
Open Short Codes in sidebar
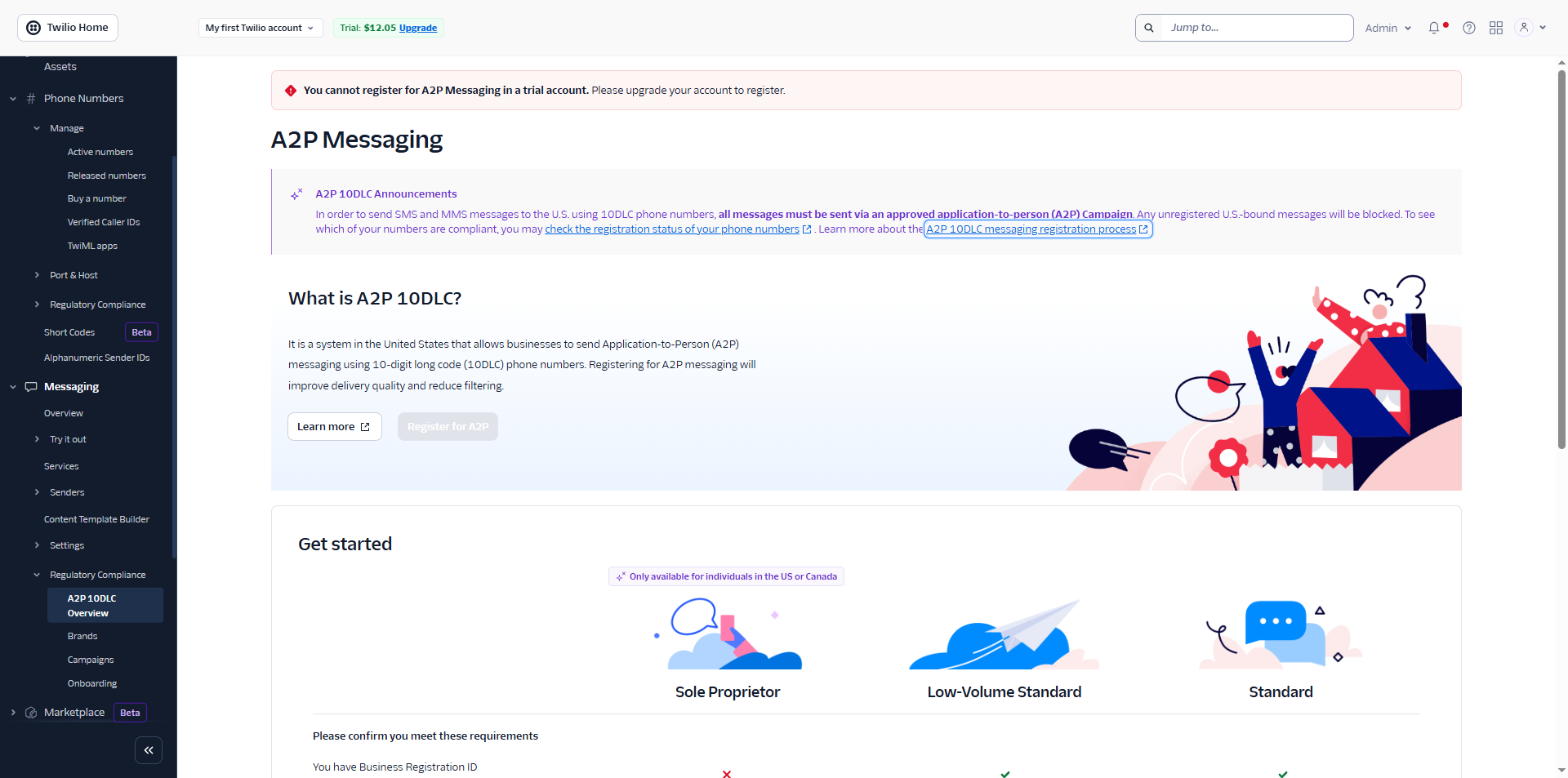[x=69, y=332]
